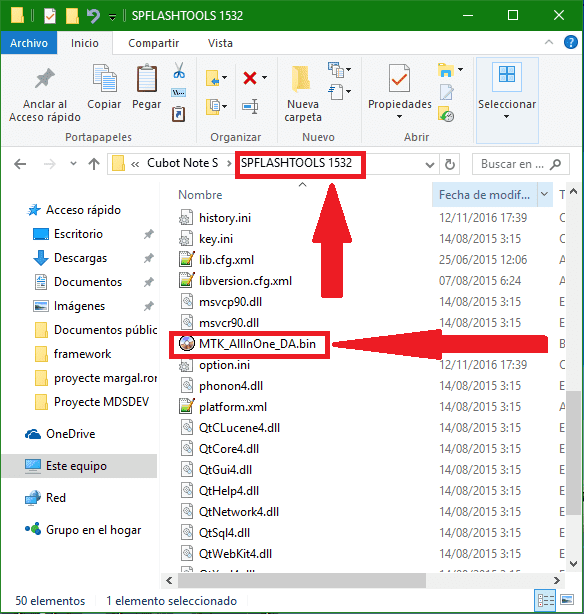Image resolution: width=584 pixels, height=614 pixels.
Task: Sort by the Nombre column header
Action: [x=200, y=195]
